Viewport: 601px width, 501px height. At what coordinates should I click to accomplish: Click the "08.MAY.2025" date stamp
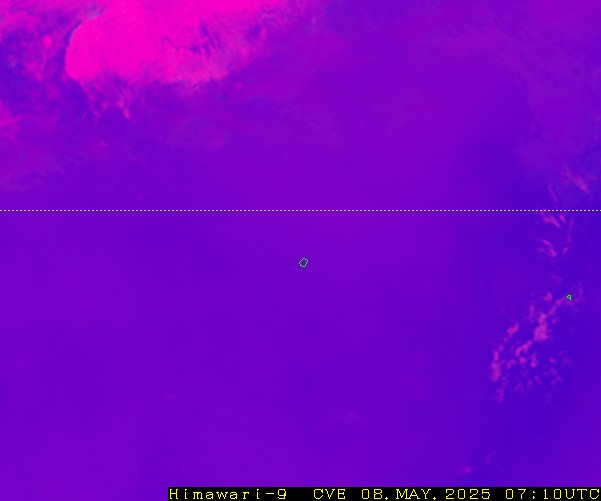coord(426,494)
